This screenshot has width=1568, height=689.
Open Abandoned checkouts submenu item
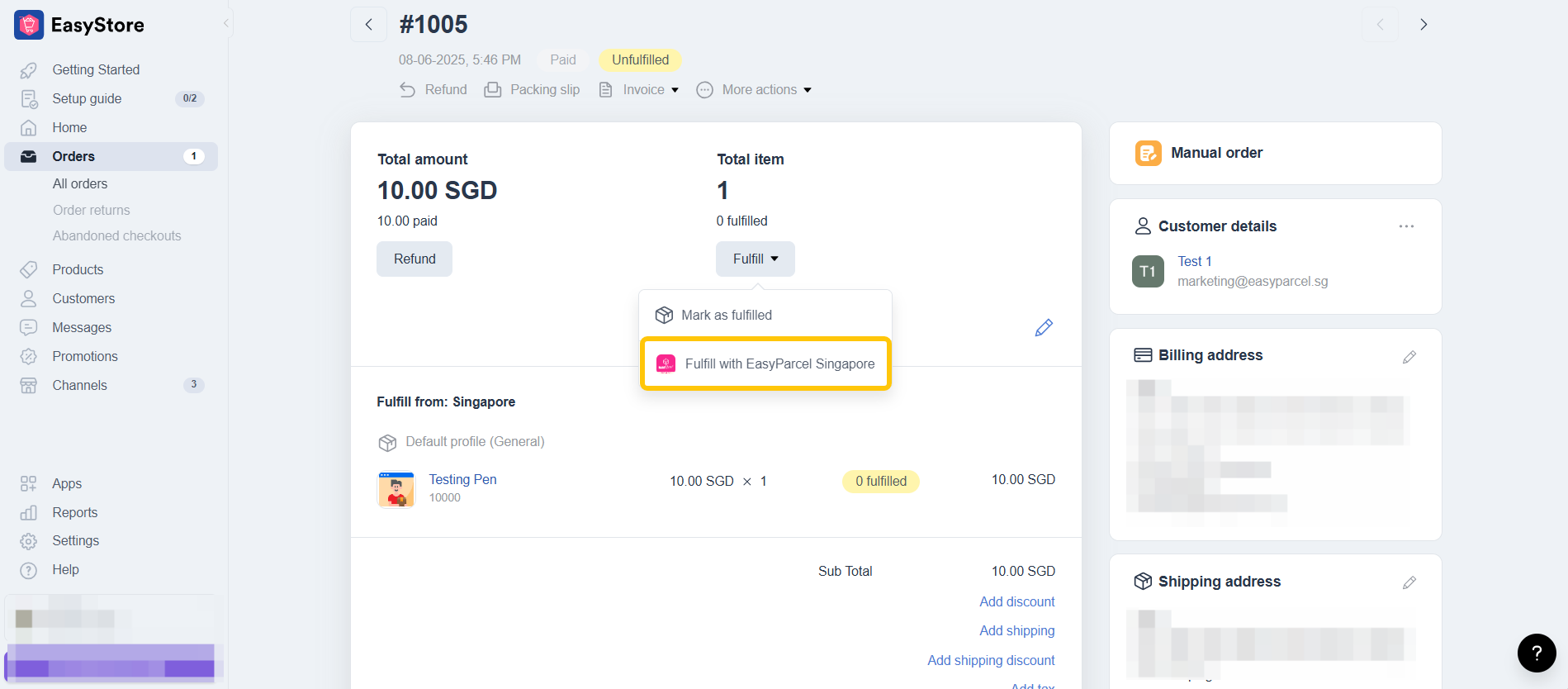[x=117, y=235]
